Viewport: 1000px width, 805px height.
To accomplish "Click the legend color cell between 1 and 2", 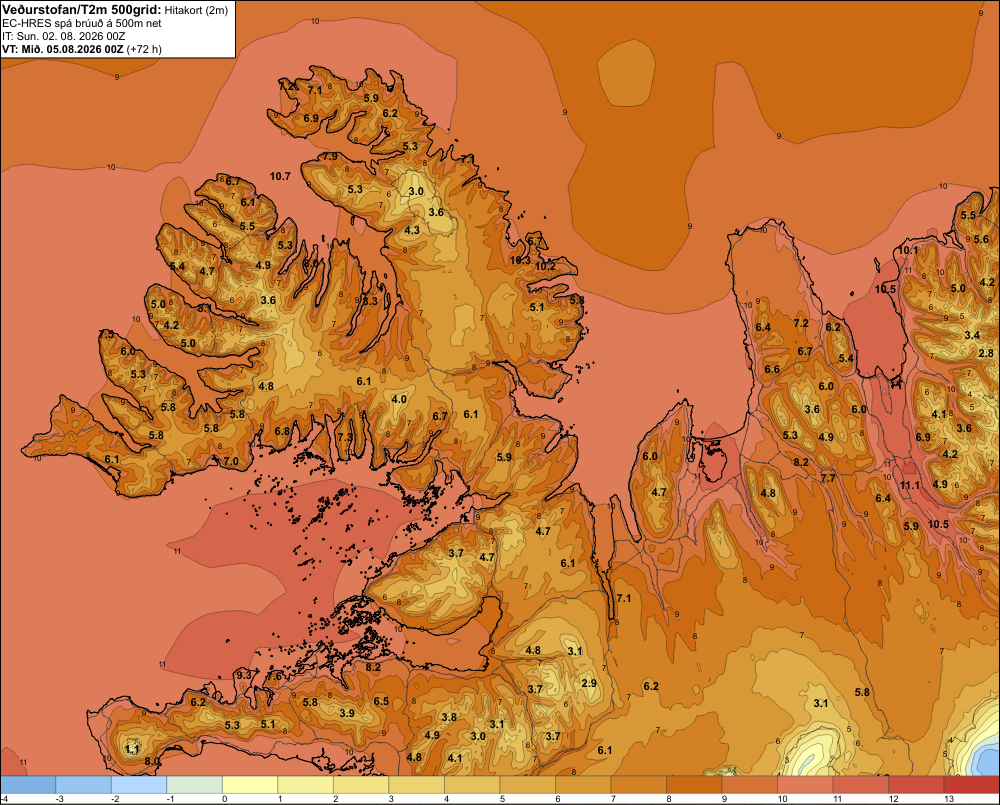I will coord(305,785).
